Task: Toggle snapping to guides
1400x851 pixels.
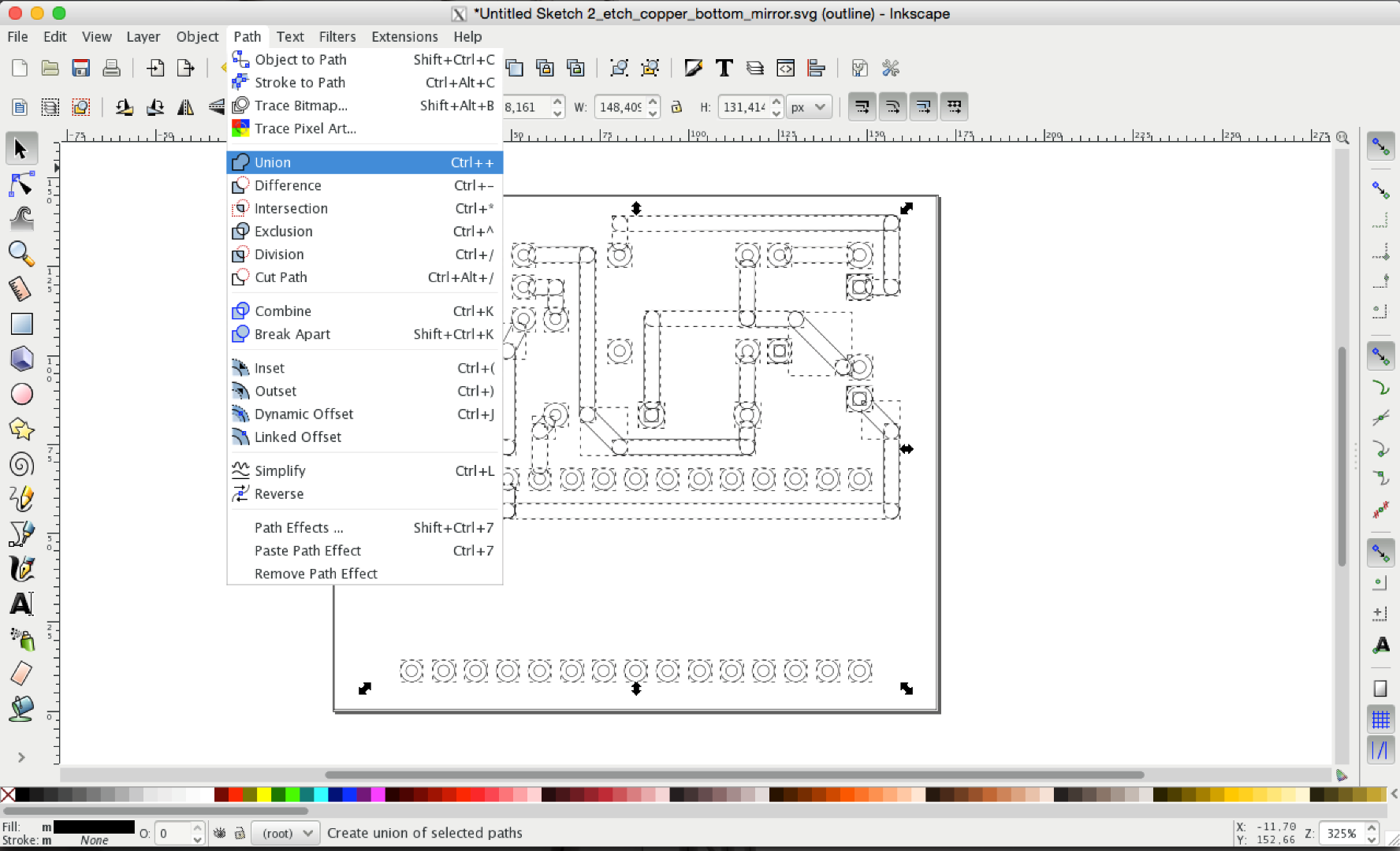Action: coord(1380,749)
